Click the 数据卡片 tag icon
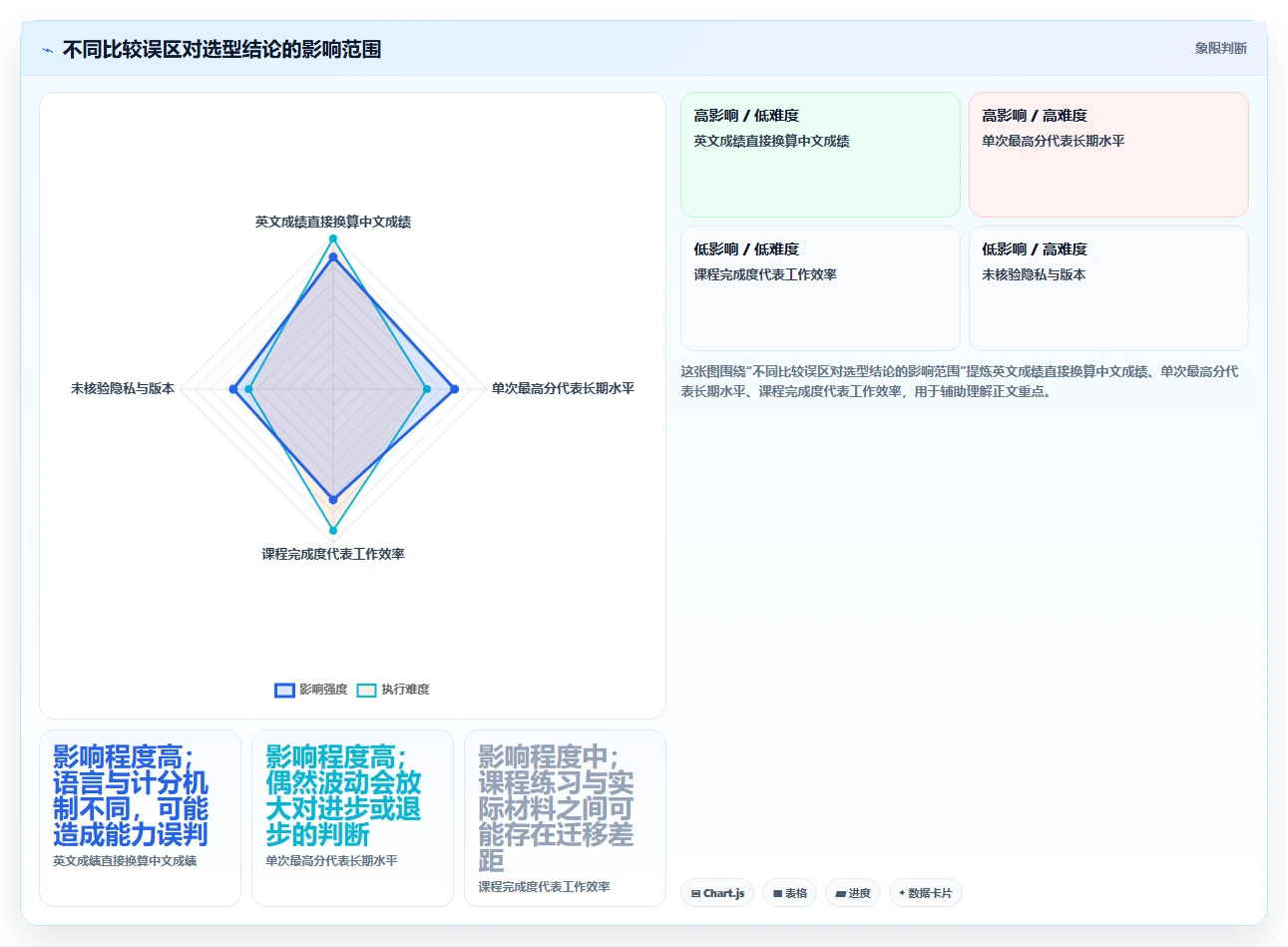 click(902, 893)
